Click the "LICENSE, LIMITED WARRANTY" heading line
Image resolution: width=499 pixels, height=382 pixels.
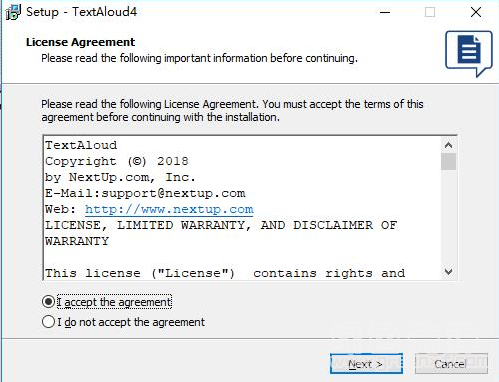click(221, 225)
